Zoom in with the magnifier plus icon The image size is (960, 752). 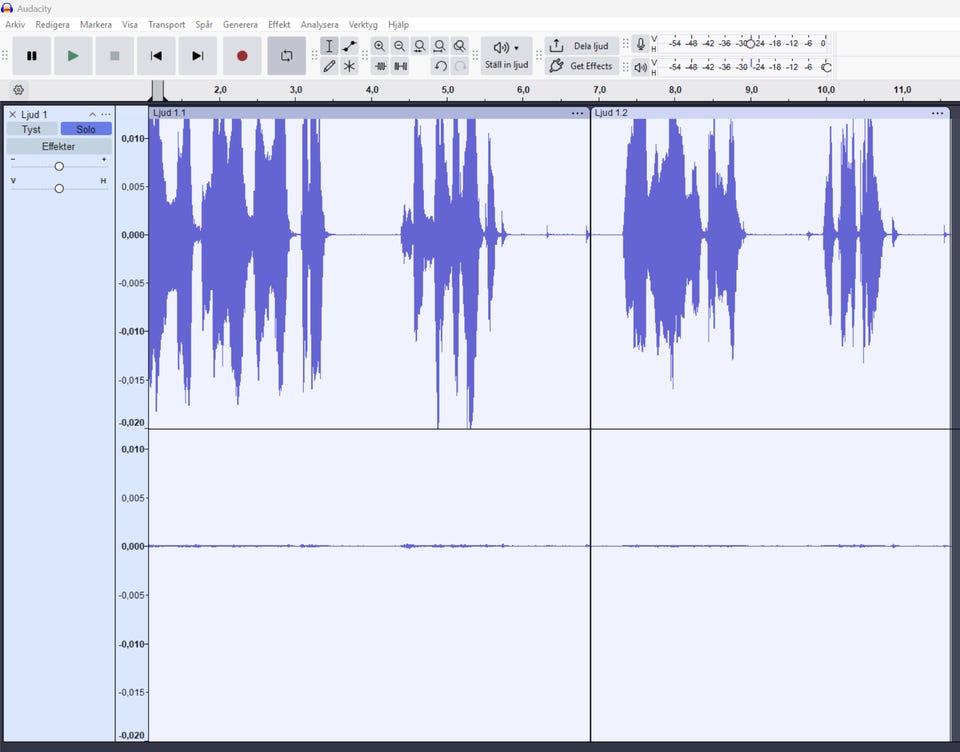pos(380,46)
